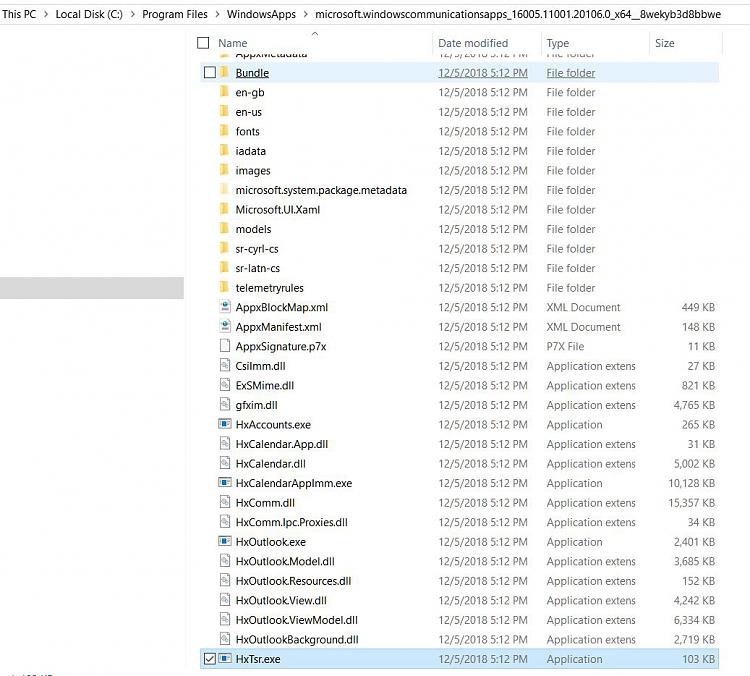Click the en-gb folder icon
This screenshot has height=676, width=750.
pyautogui.click(x=224, y=92)
